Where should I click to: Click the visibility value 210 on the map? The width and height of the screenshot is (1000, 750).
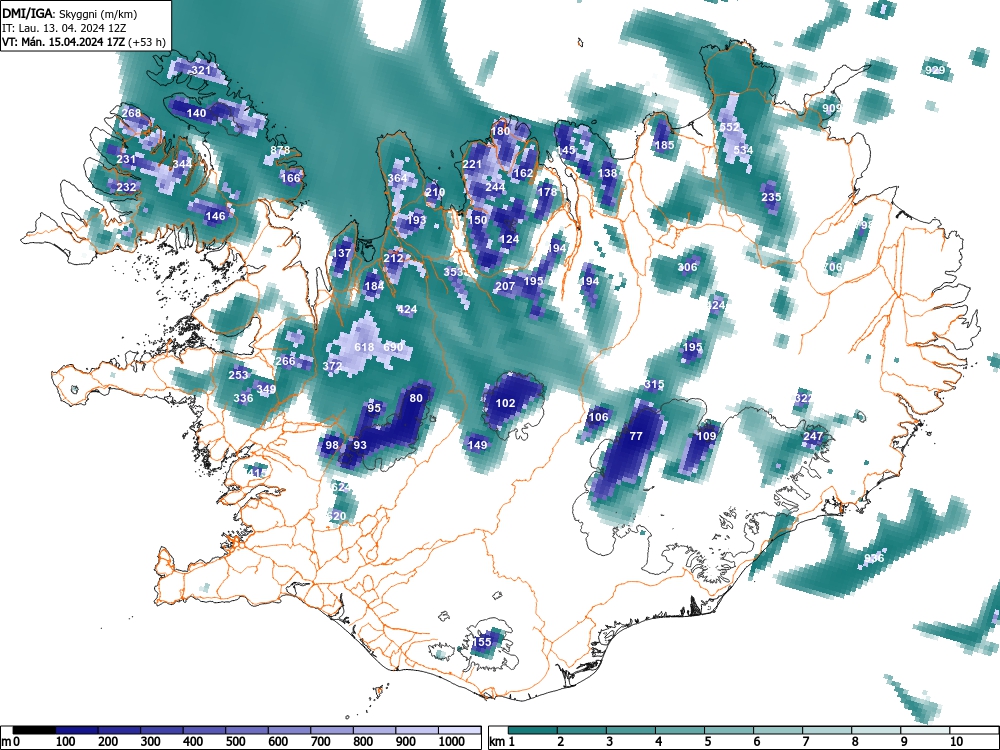tap(435, 192)
